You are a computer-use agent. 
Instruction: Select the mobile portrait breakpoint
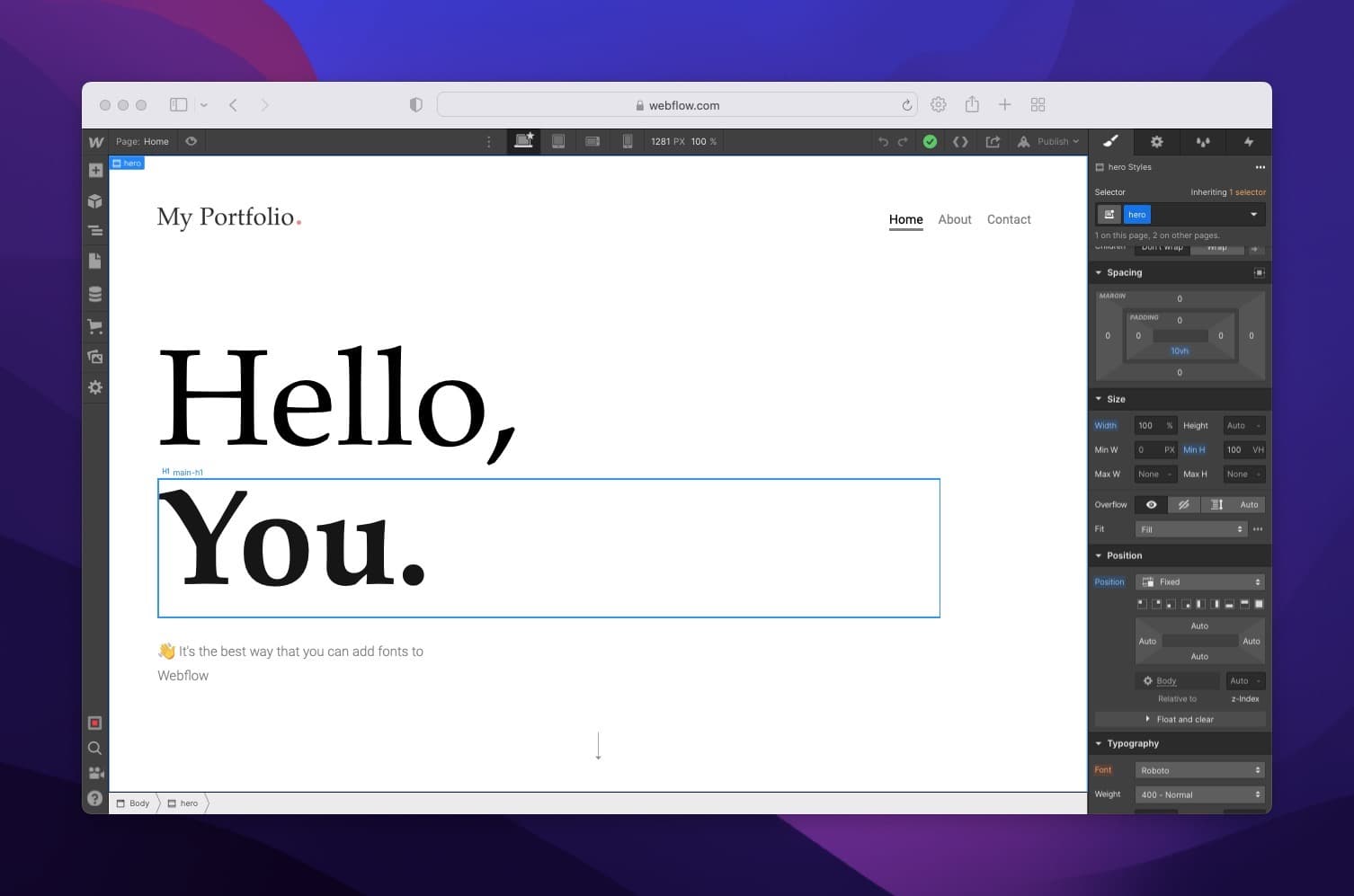pos(628,141)
